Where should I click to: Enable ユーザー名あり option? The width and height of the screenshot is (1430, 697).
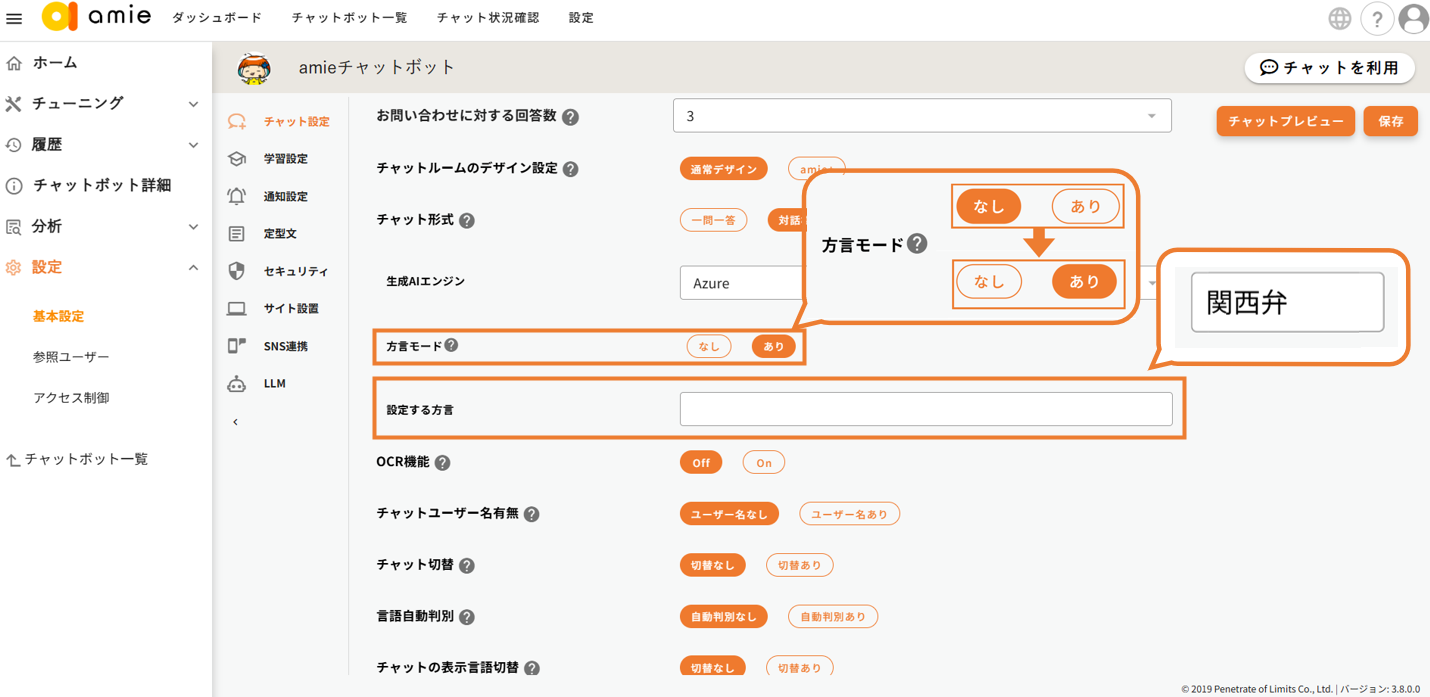[x=849, y=514]
